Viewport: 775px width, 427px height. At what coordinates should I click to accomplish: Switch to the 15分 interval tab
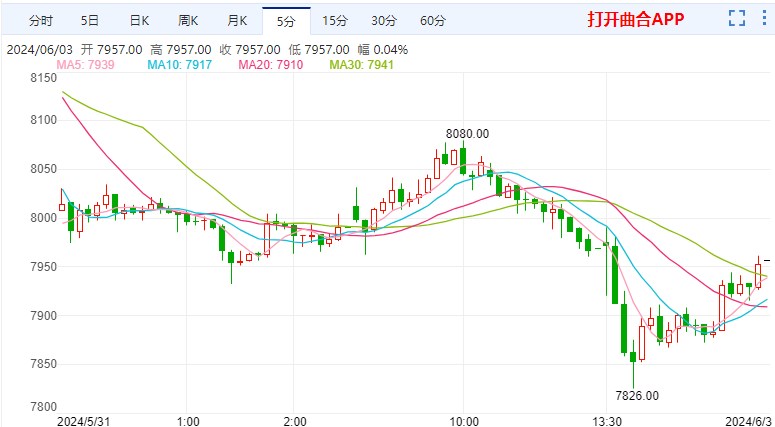click(x=335, y=20)
